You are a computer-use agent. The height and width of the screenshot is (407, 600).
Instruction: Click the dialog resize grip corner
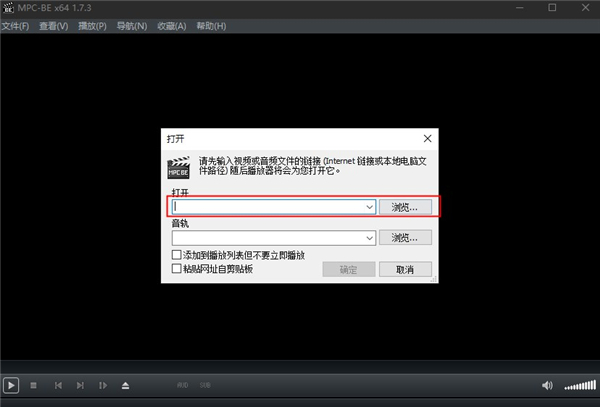click(434, 279)
